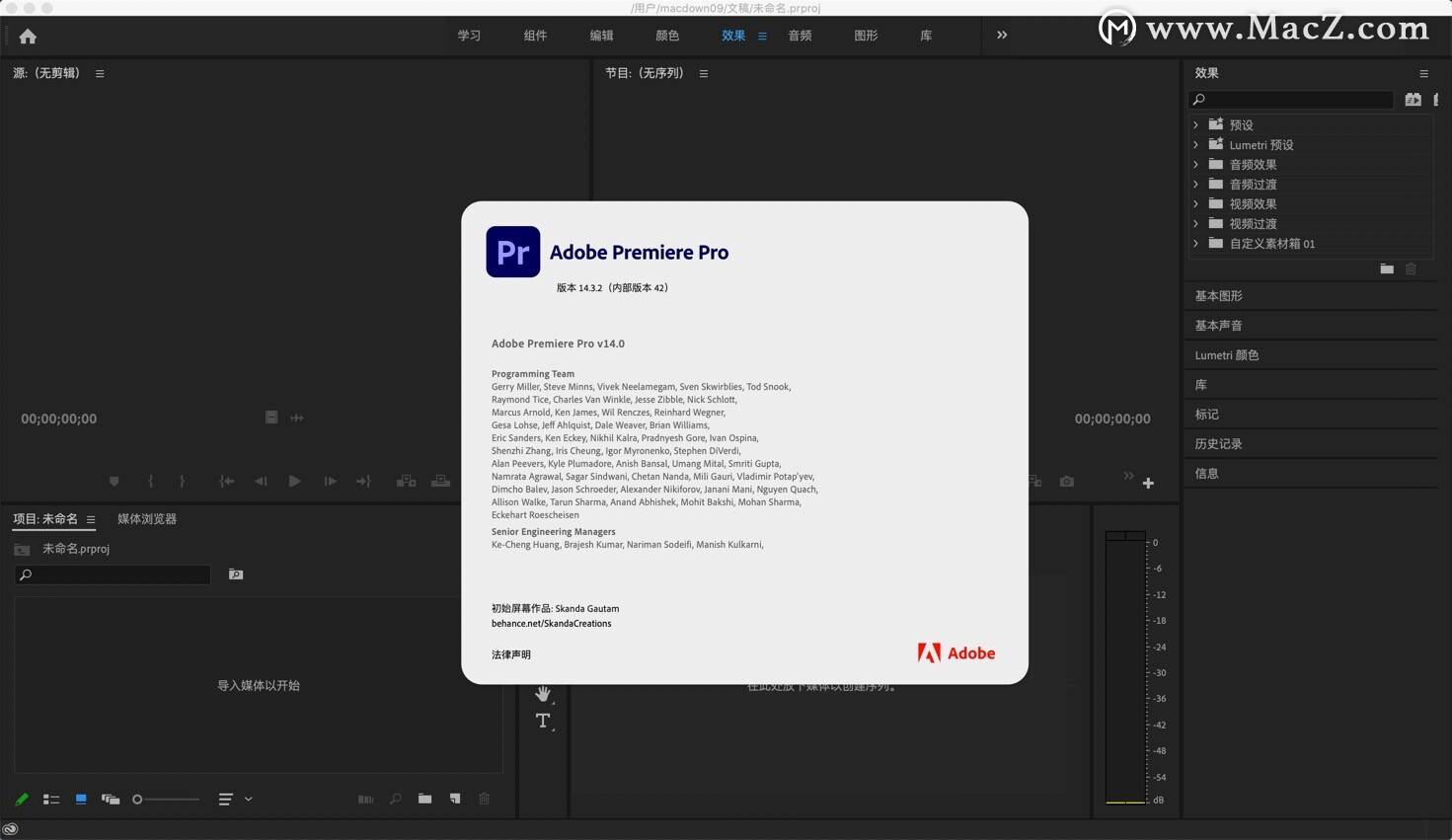Open the 效果 workspace menu icon
Image resolution: width=1452 pixels, height=840 pixels.
[762, 36]
